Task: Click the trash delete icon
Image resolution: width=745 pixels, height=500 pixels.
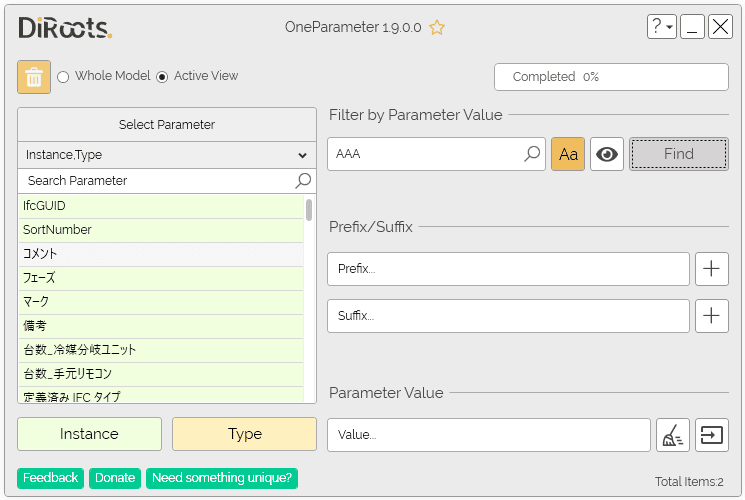Action: click(x=33, y=77)
